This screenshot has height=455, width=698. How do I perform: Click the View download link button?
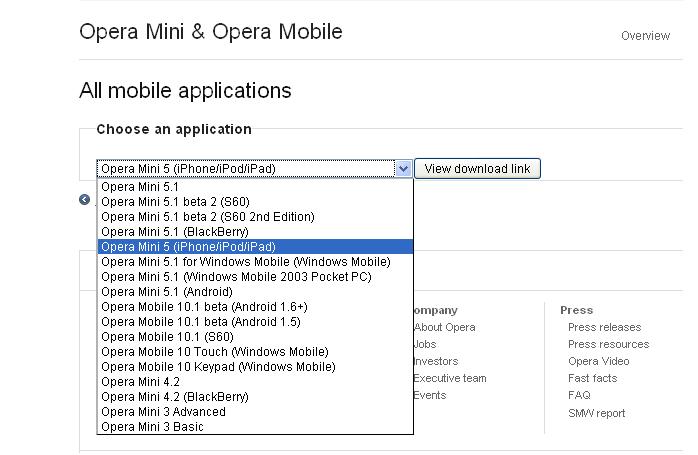[x=477, y=169]
